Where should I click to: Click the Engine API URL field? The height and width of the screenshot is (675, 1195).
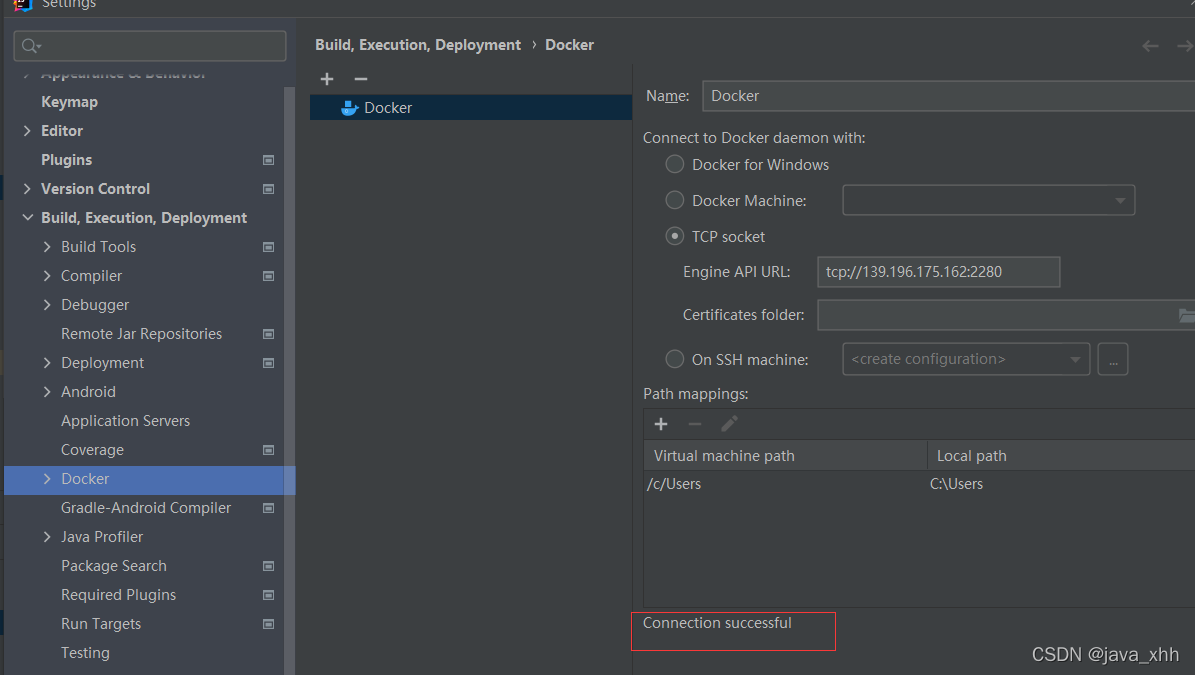click(938, 272)
